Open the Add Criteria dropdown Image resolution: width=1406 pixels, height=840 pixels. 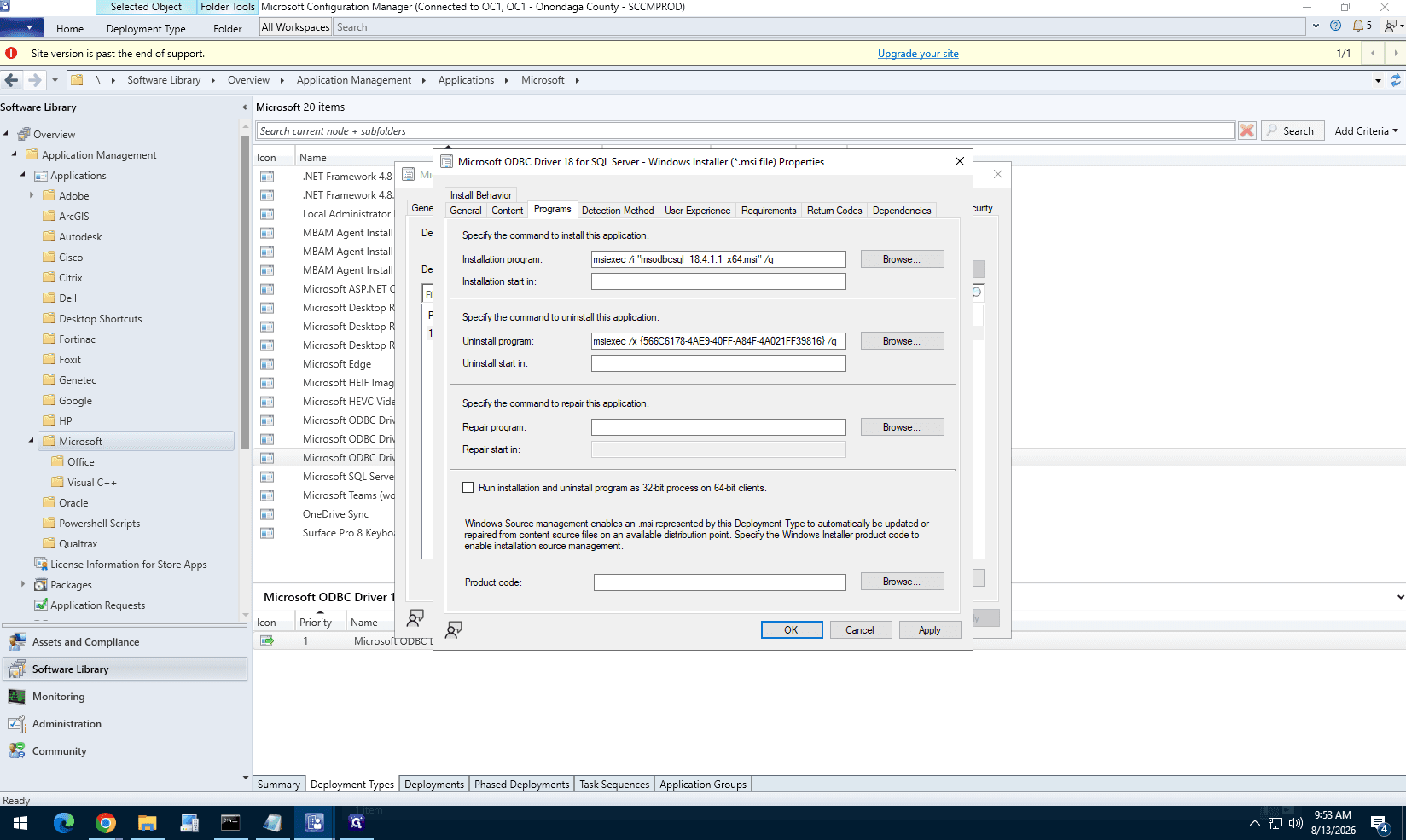point(1367,130)
